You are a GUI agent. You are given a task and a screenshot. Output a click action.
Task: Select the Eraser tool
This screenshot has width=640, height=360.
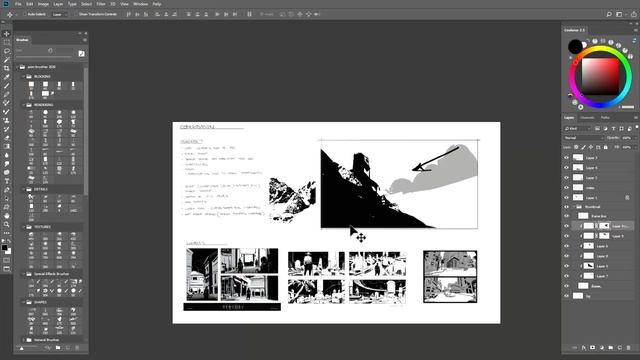pyautogui.click(x=7, y=138)
